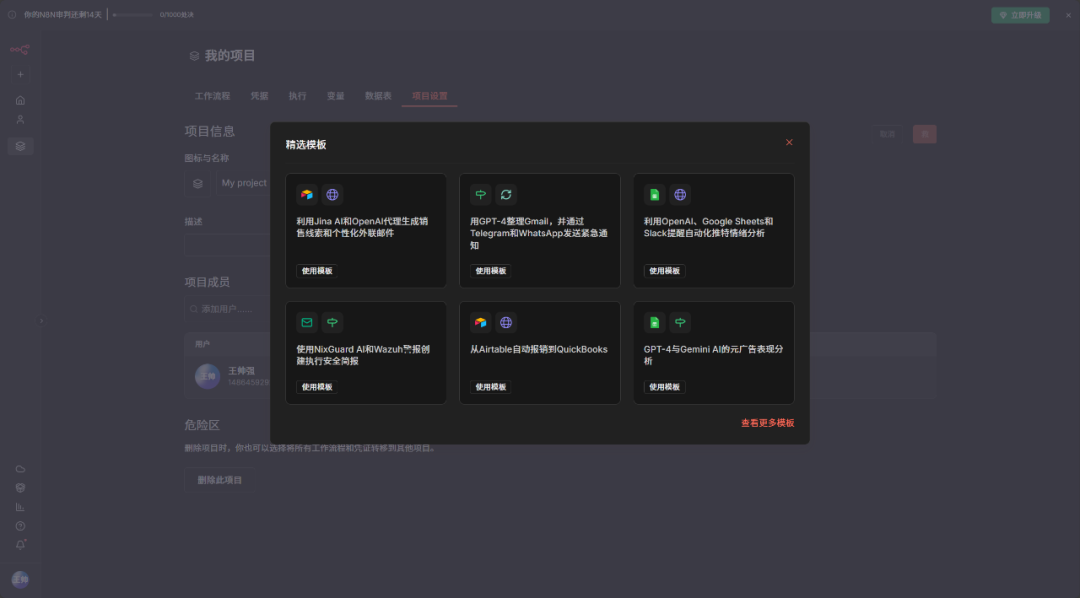This screenshot has height=598, width=1080.
Task: Click the 删除此项目 button
Action: click(220, 480)
